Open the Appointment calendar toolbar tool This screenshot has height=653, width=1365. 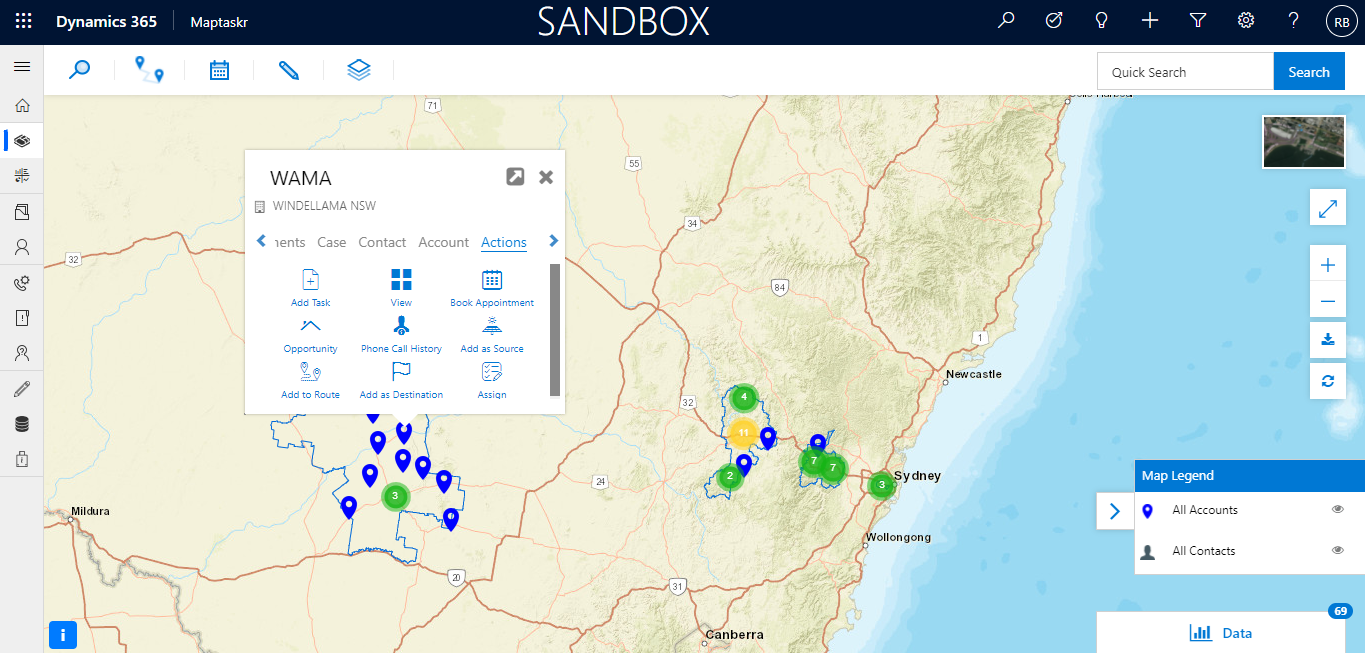tap(219, 69)
